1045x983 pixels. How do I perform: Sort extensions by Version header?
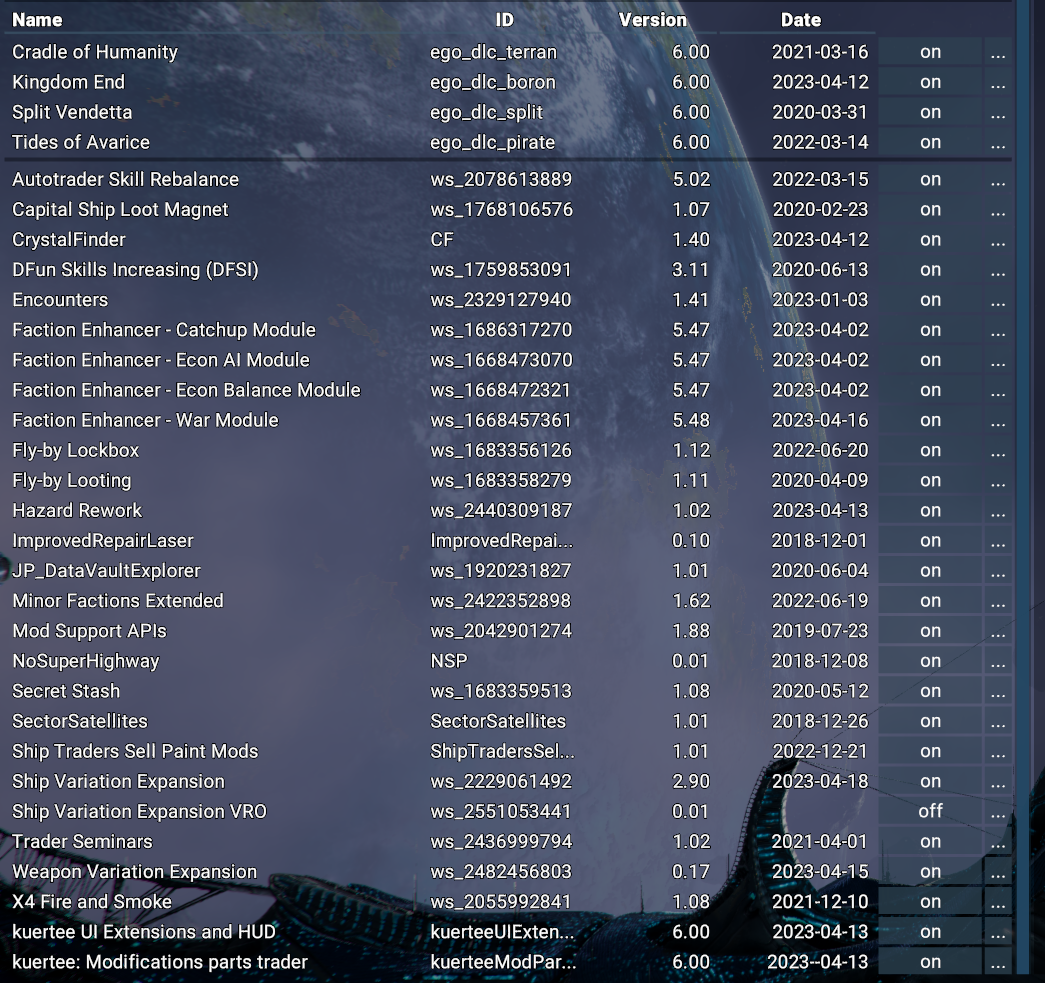(652, 20)
